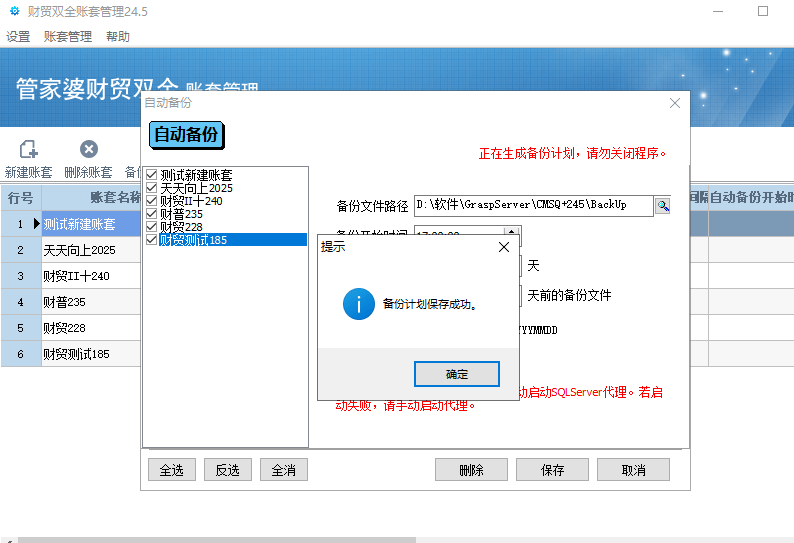Select row 1 测试新建账套 in main table
This screenshot has width=794, height=543.
click(x=91, y=224)
